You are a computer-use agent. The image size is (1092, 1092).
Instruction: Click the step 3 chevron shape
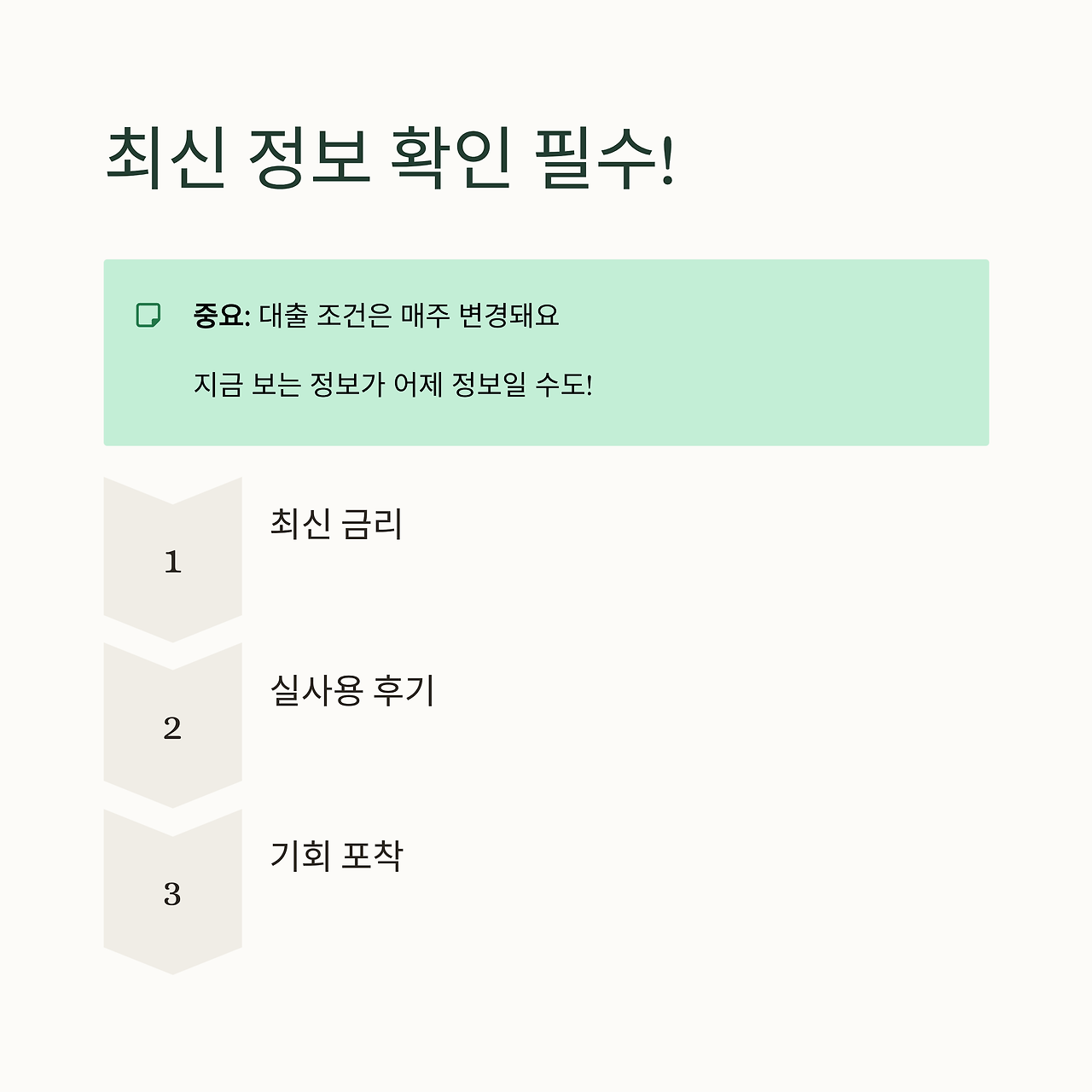[172, 892]
